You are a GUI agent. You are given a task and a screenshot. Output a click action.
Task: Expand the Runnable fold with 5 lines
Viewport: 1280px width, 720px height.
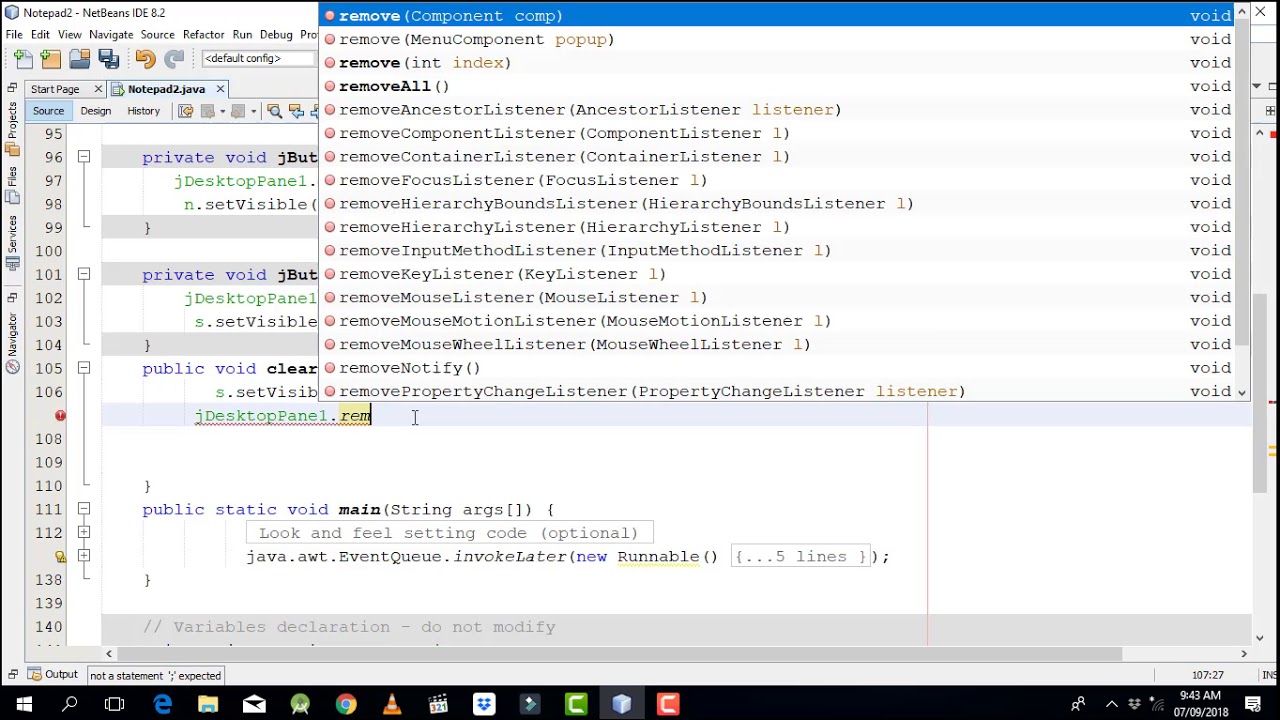(x=84, y=556)
